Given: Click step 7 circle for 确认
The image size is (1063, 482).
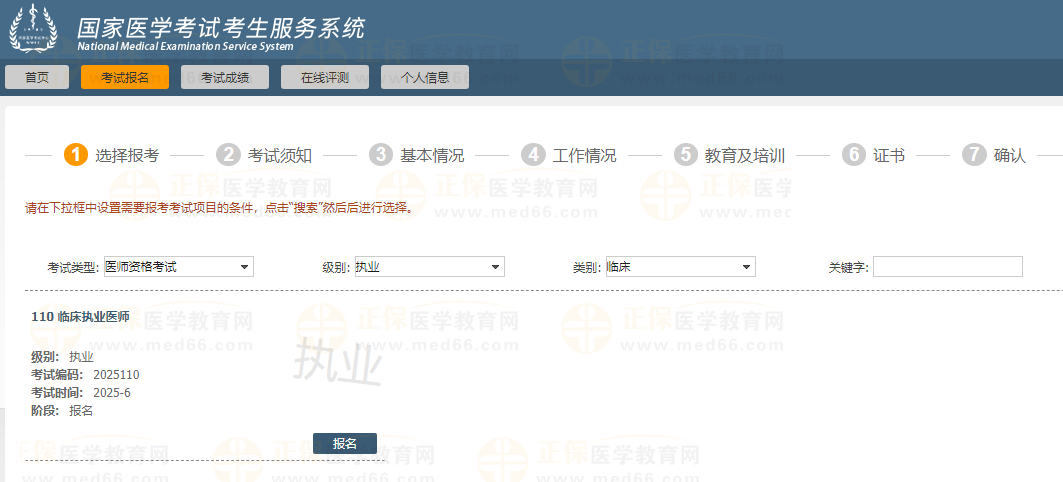Looking at the screenshot, I should coord(974,155).
